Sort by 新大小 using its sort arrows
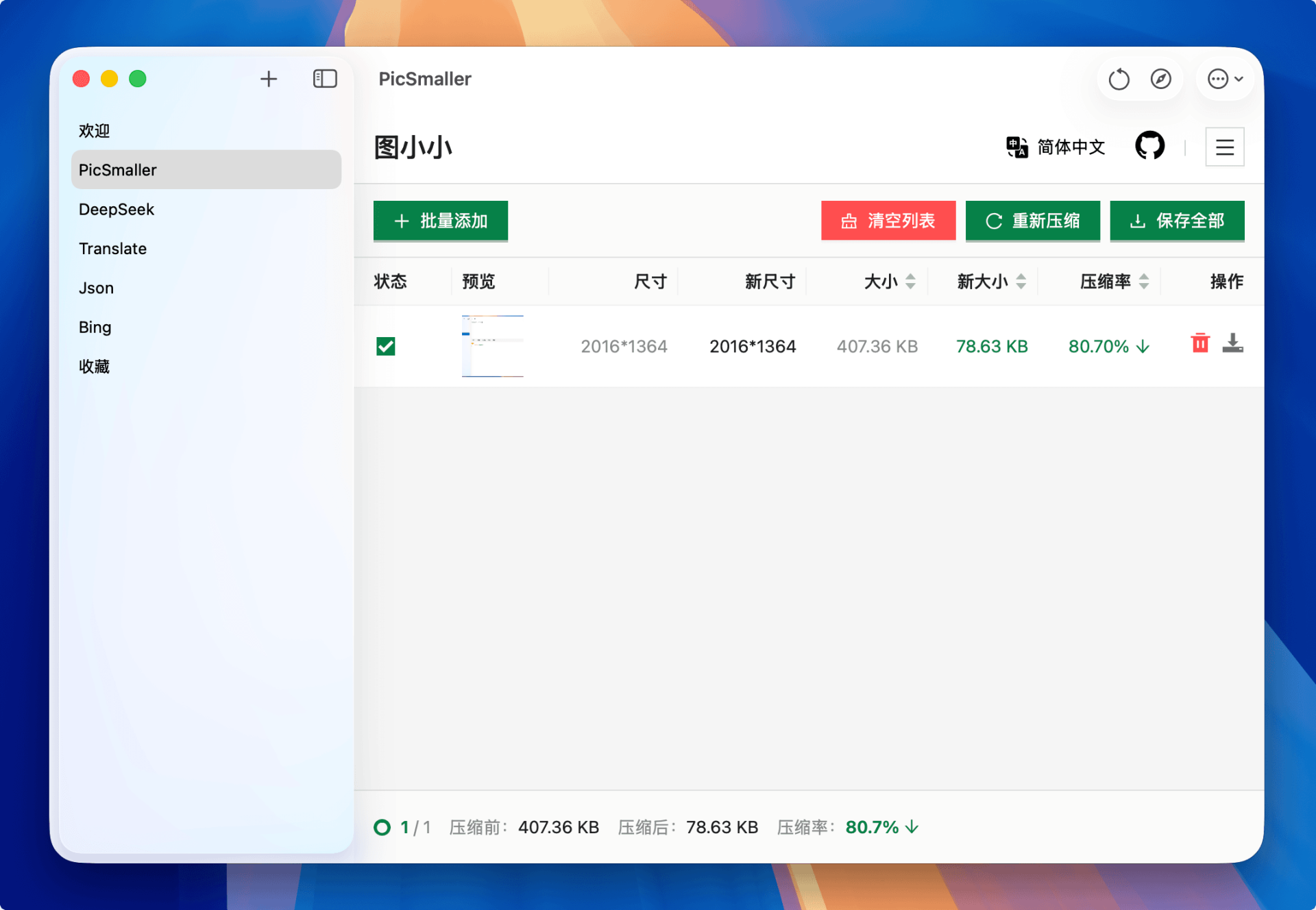The image size is (1316, 910). pyautogui.click(x=1021, y=281)
